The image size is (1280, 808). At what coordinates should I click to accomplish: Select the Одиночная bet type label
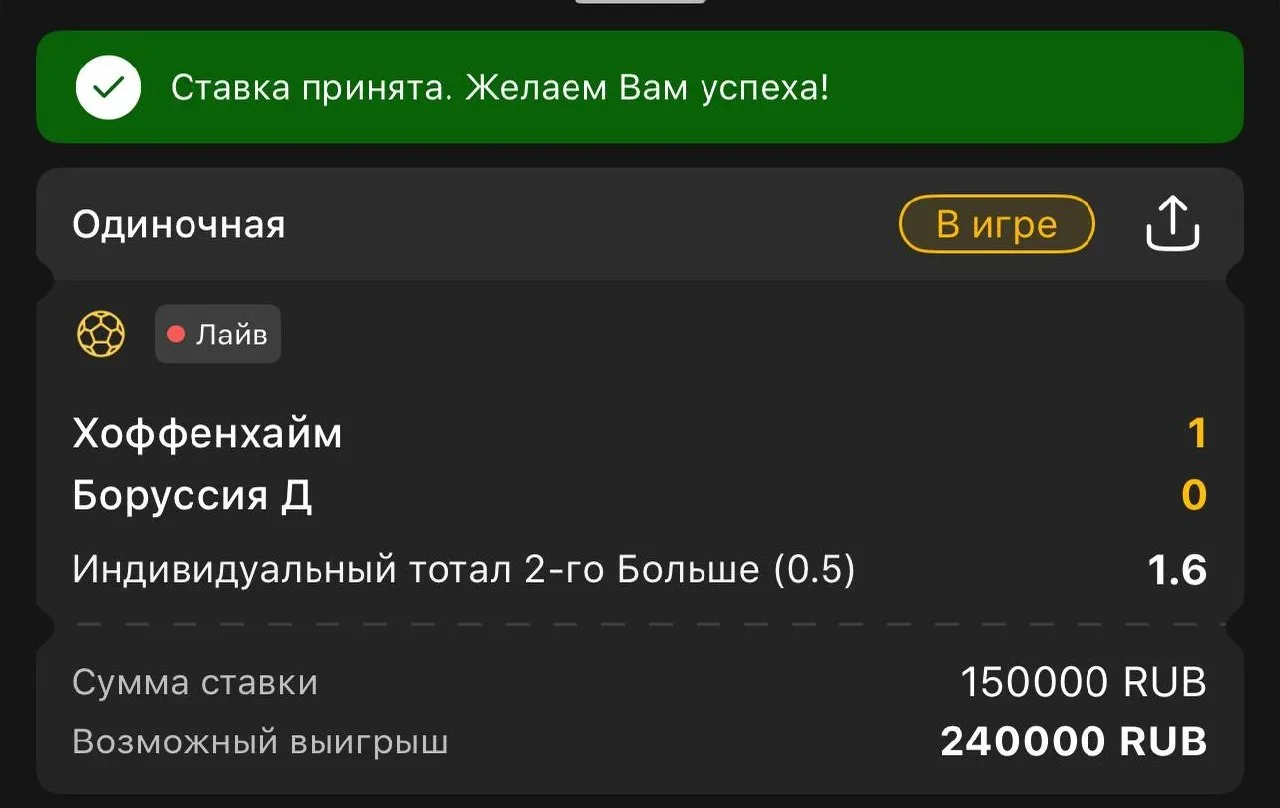179,224
